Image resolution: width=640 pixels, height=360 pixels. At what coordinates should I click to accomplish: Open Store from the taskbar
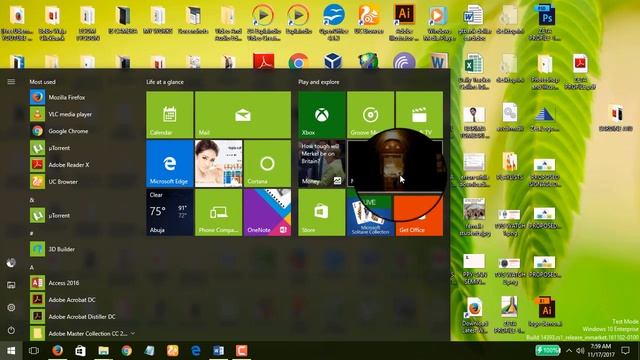80,351
